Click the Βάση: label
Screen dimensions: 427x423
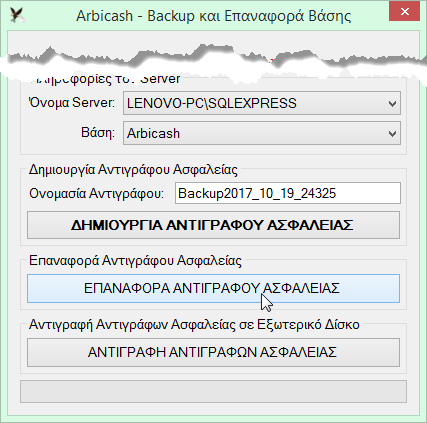click(x=98, y=133)
